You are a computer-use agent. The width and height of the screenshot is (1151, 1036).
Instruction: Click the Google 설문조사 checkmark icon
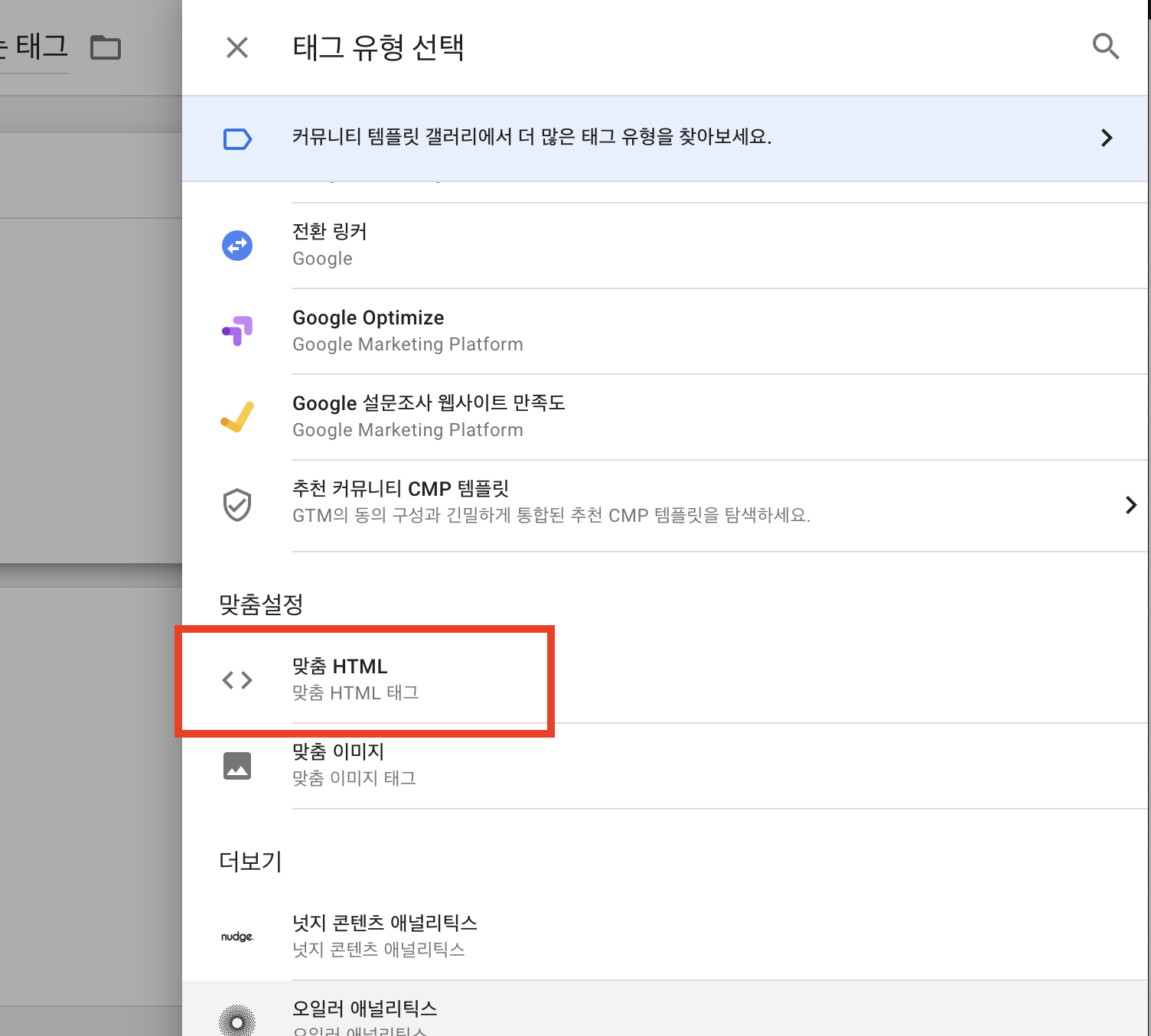click(x=237, y=417)
